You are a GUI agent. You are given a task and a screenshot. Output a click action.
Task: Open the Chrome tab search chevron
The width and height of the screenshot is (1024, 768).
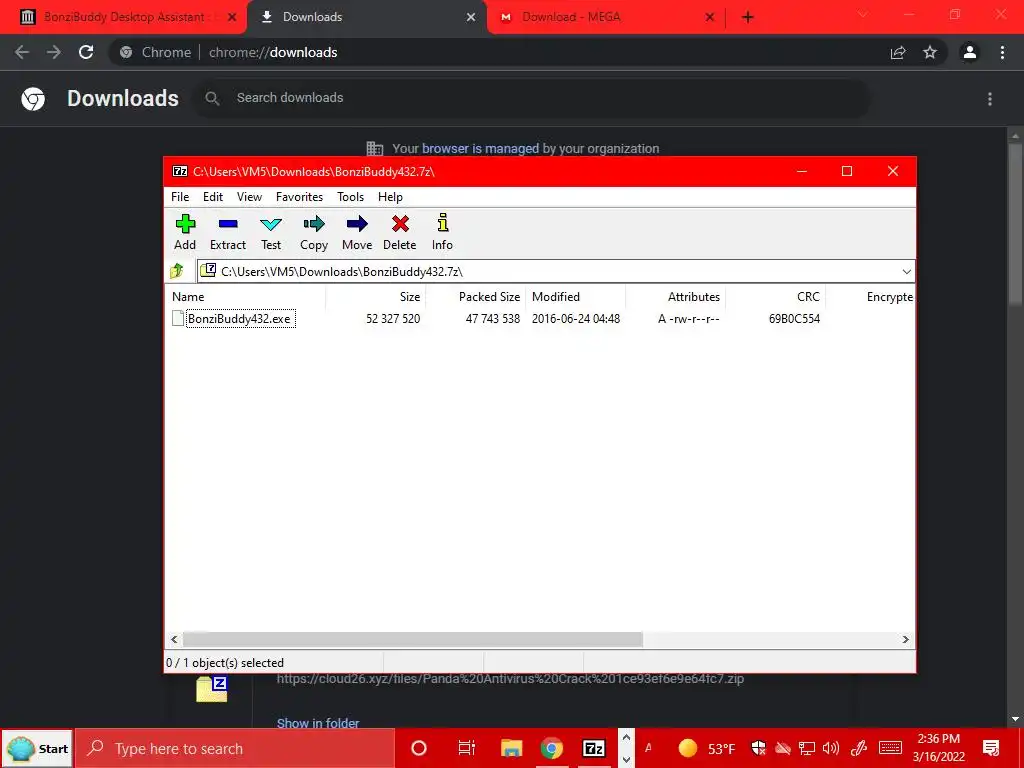click(863, 15)
